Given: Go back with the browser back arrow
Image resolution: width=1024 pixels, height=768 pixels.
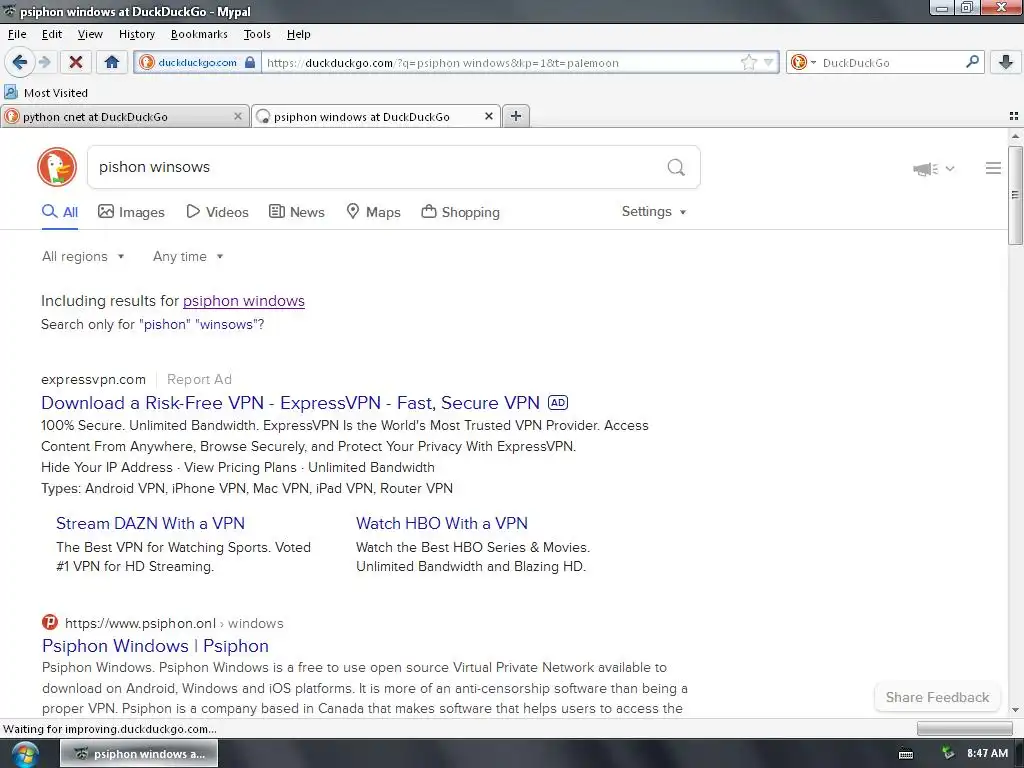Looking at the screenshot, I should point(19,62).
